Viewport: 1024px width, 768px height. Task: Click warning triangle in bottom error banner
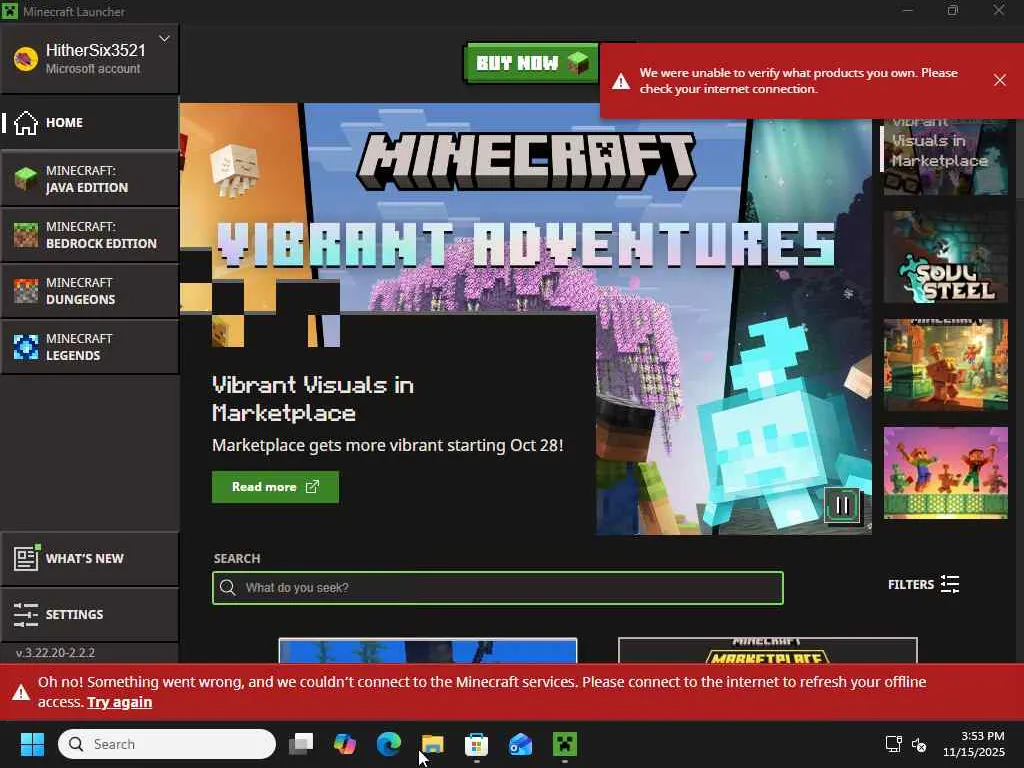pyautogui.click(x=21, y=692)
